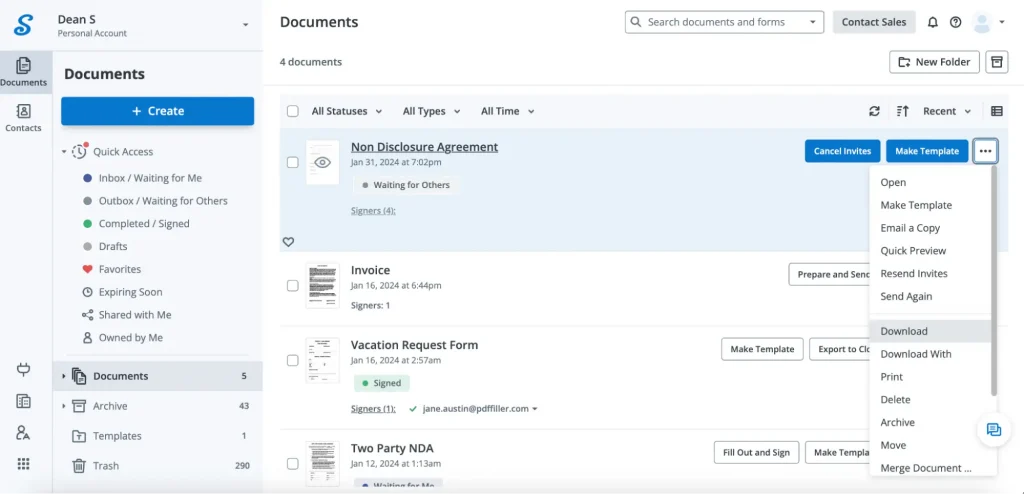
Task: Tick the Invoice document checkbox
Action: (293, 285)
